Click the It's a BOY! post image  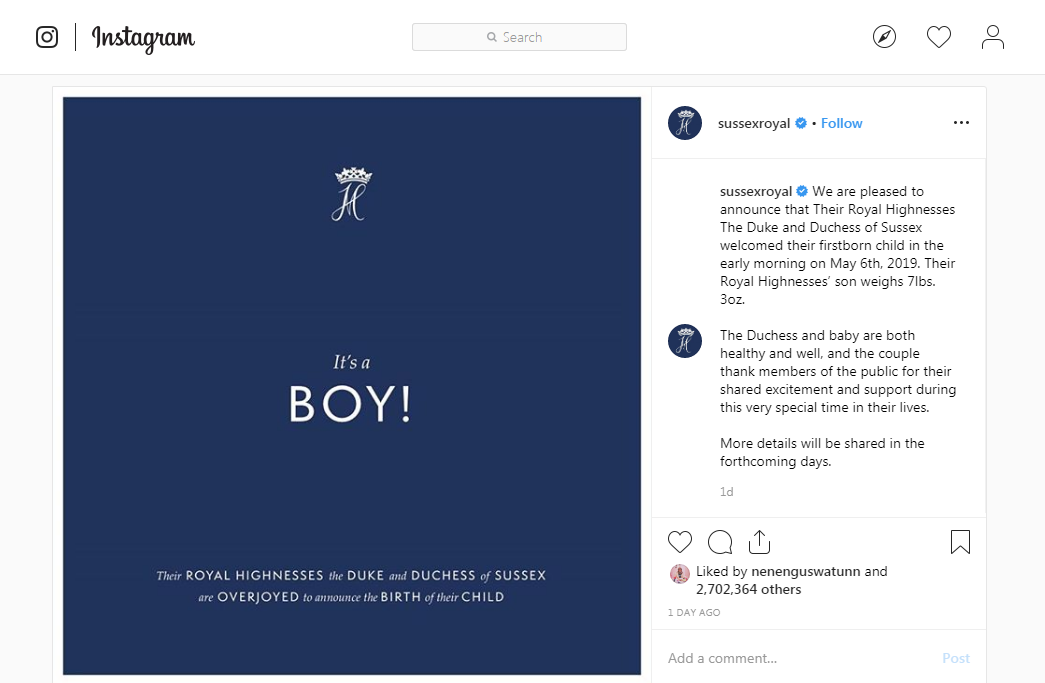352,386
